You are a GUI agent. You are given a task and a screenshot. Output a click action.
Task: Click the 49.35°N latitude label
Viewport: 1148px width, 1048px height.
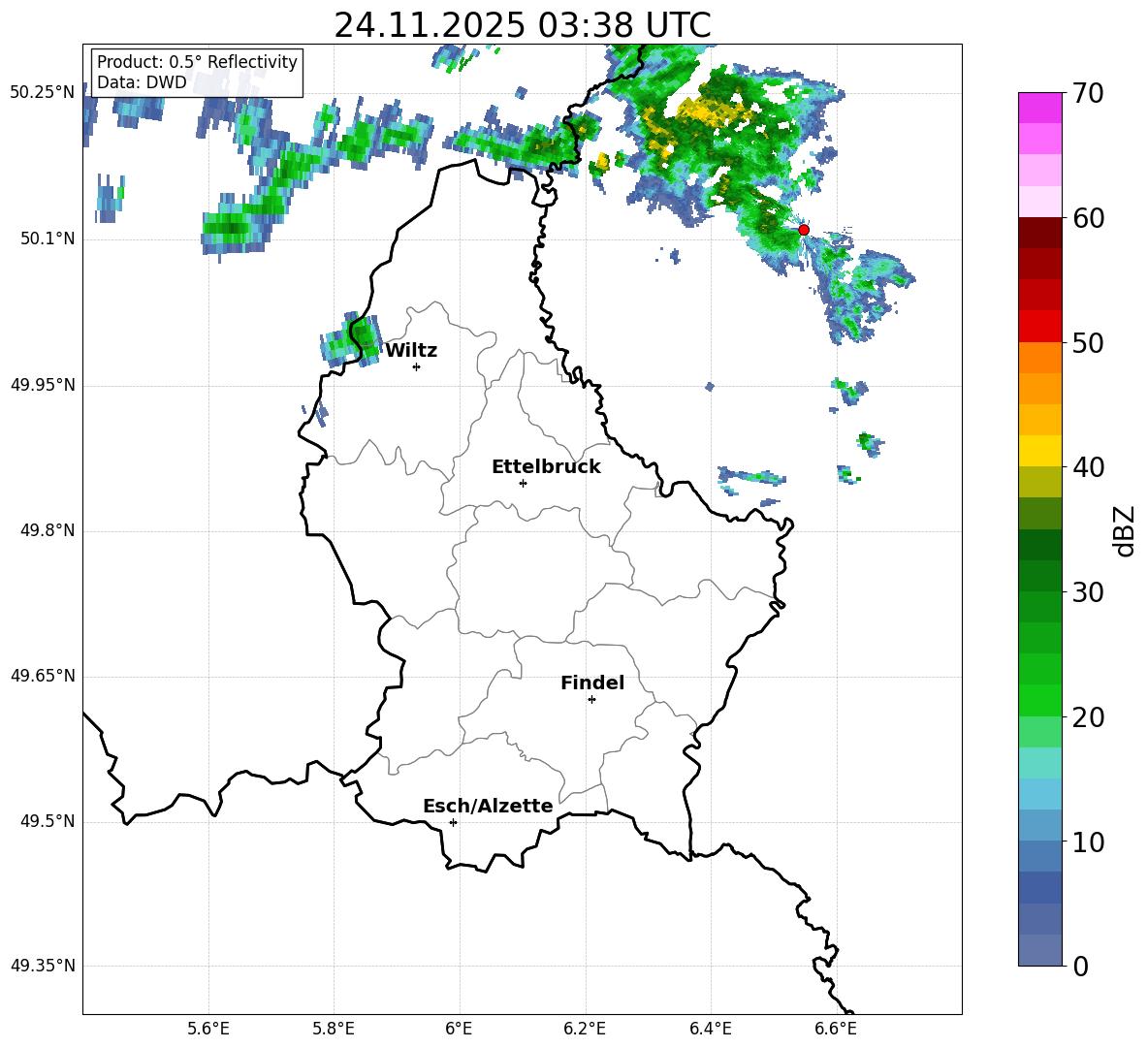coord(43,966)
